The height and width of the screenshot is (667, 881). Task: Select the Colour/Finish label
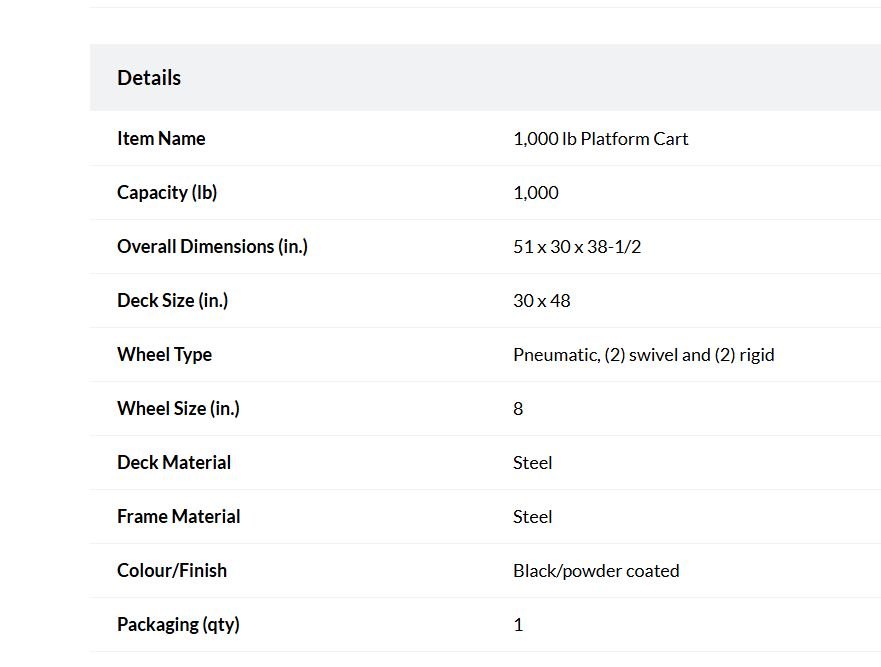click(x=172, y=570)
